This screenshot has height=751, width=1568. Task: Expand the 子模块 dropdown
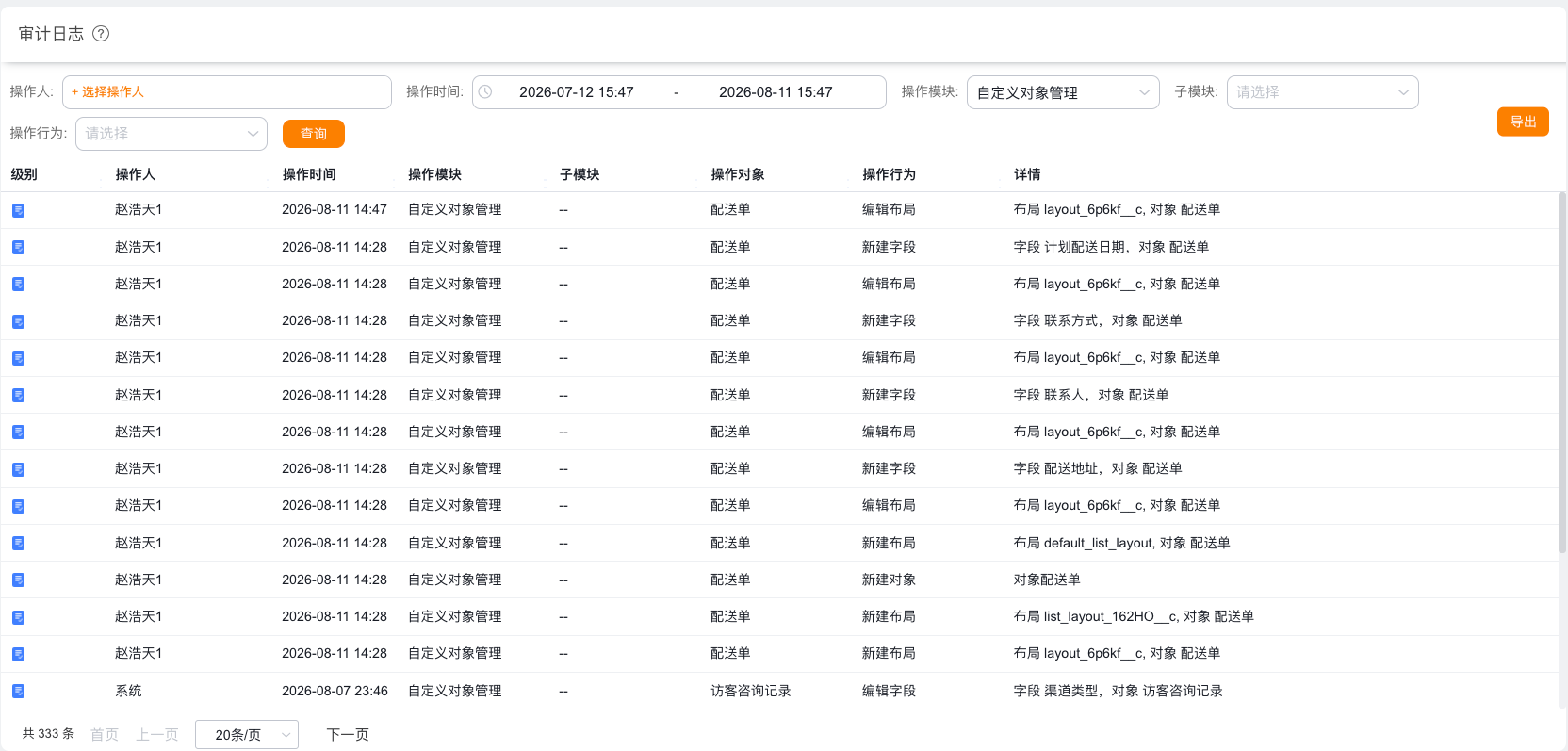pos(1322,92)
